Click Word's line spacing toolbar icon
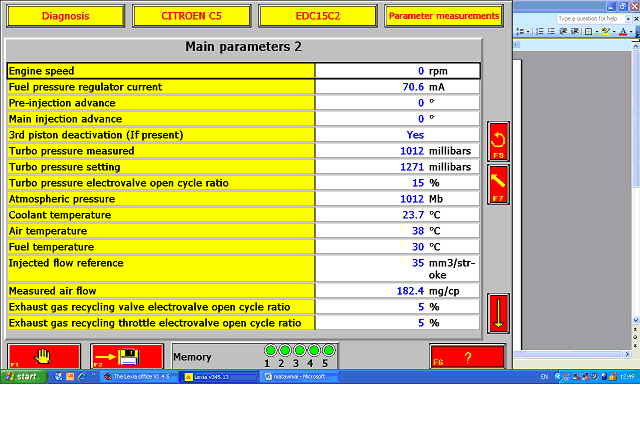 tap(520, 31)
